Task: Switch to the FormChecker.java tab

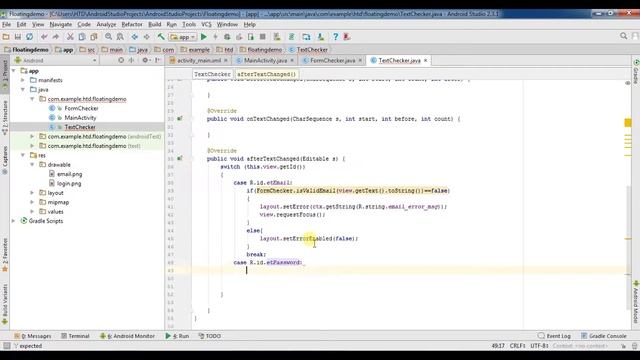Action: pyautogui.click(x=332, y=60)
